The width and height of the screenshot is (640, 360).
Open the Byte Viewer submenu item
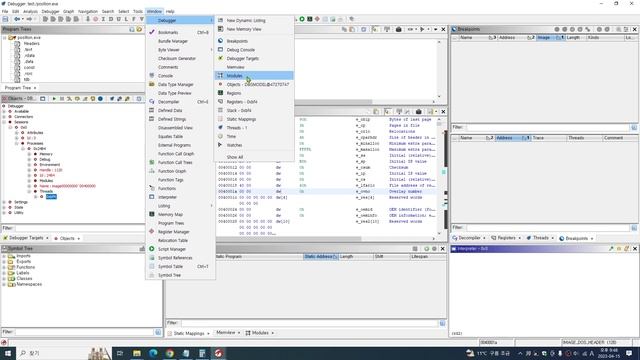(x=180, y=50)
